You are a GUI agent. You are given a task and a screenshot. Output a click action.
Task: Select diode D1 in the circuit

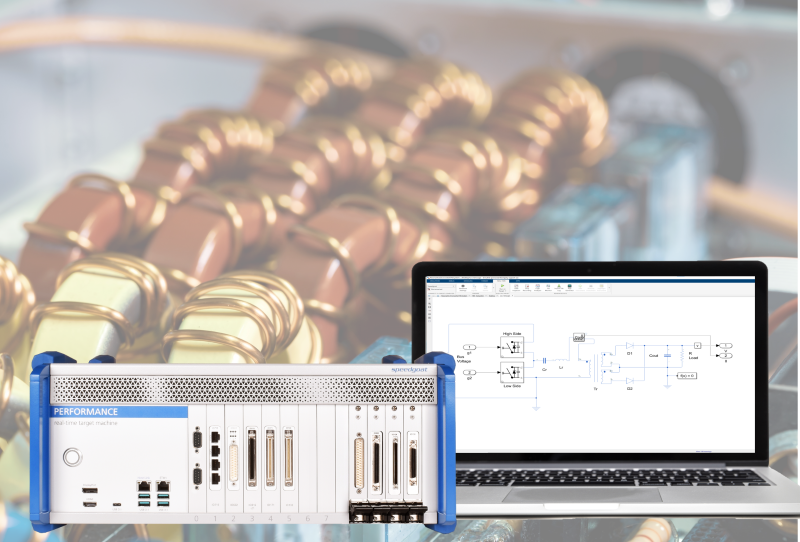[630, 346]
